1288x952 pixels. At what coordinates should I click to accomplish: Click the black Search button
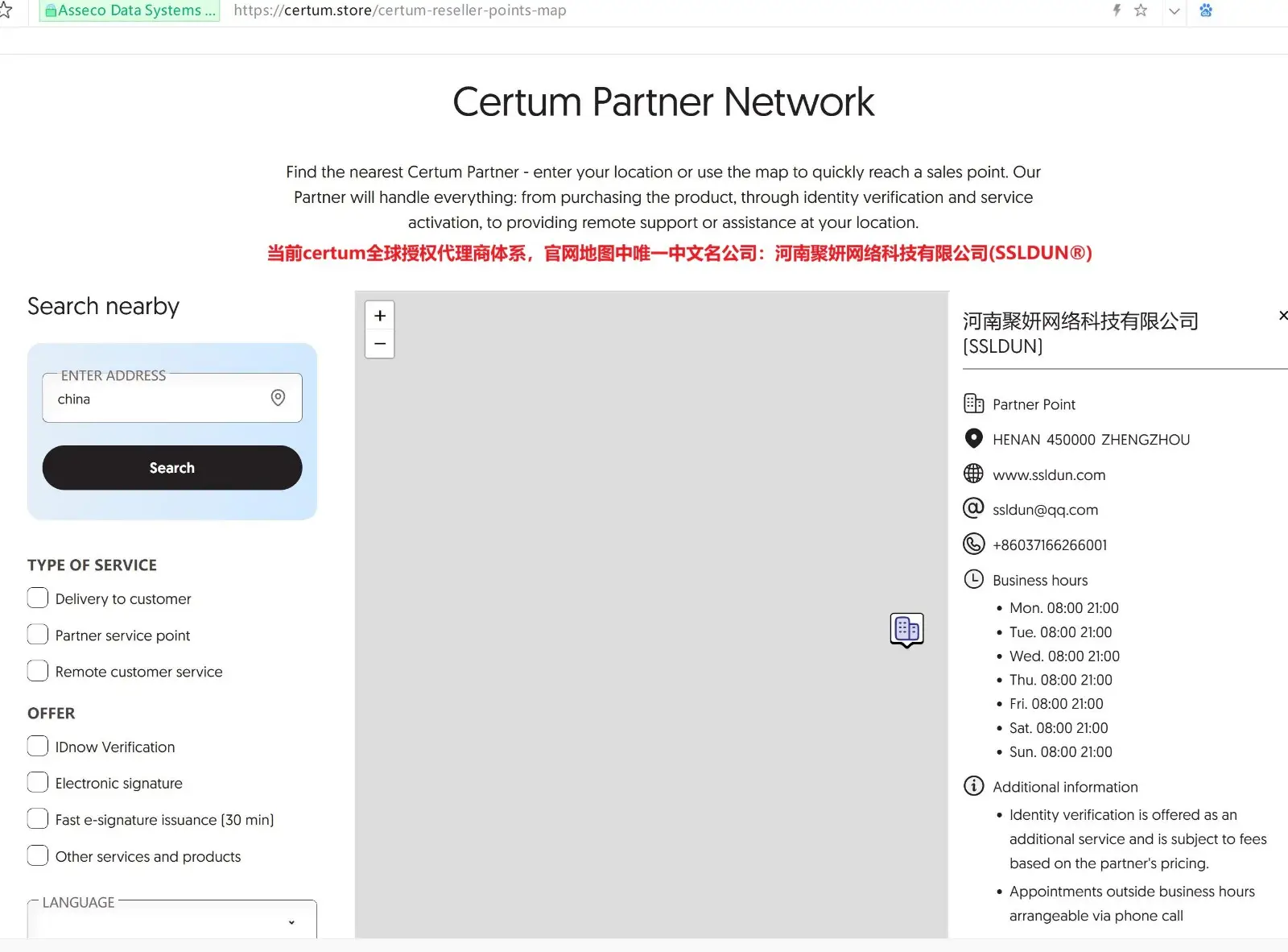[172, 468]
